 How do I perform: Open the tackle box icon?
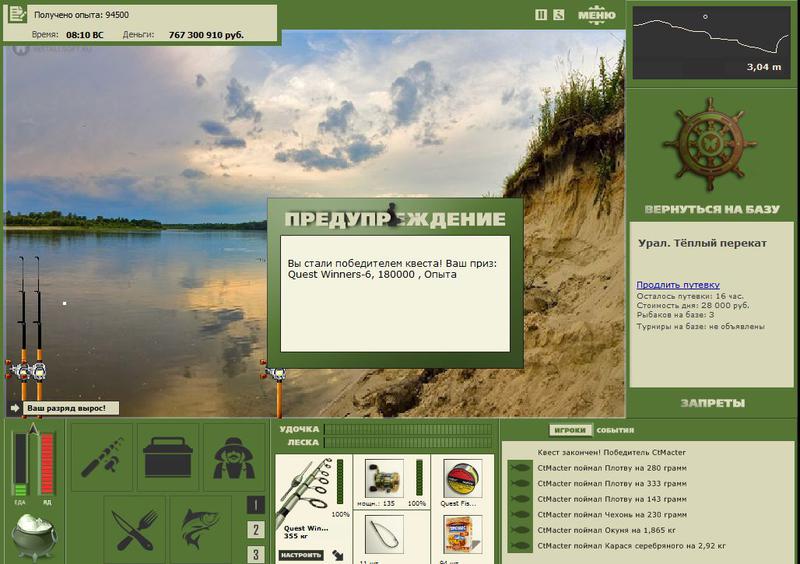tap(168, 457)
